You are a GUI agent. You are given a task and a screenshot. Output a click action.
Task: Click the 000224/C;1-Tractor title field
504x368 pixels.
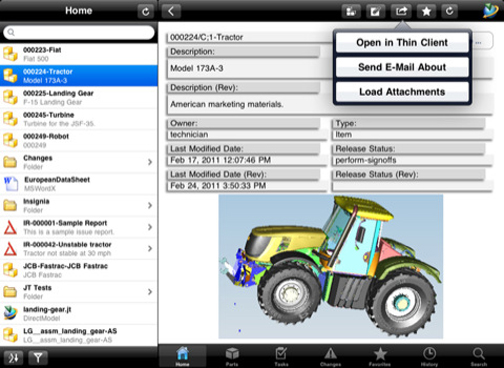coord(206,37)
